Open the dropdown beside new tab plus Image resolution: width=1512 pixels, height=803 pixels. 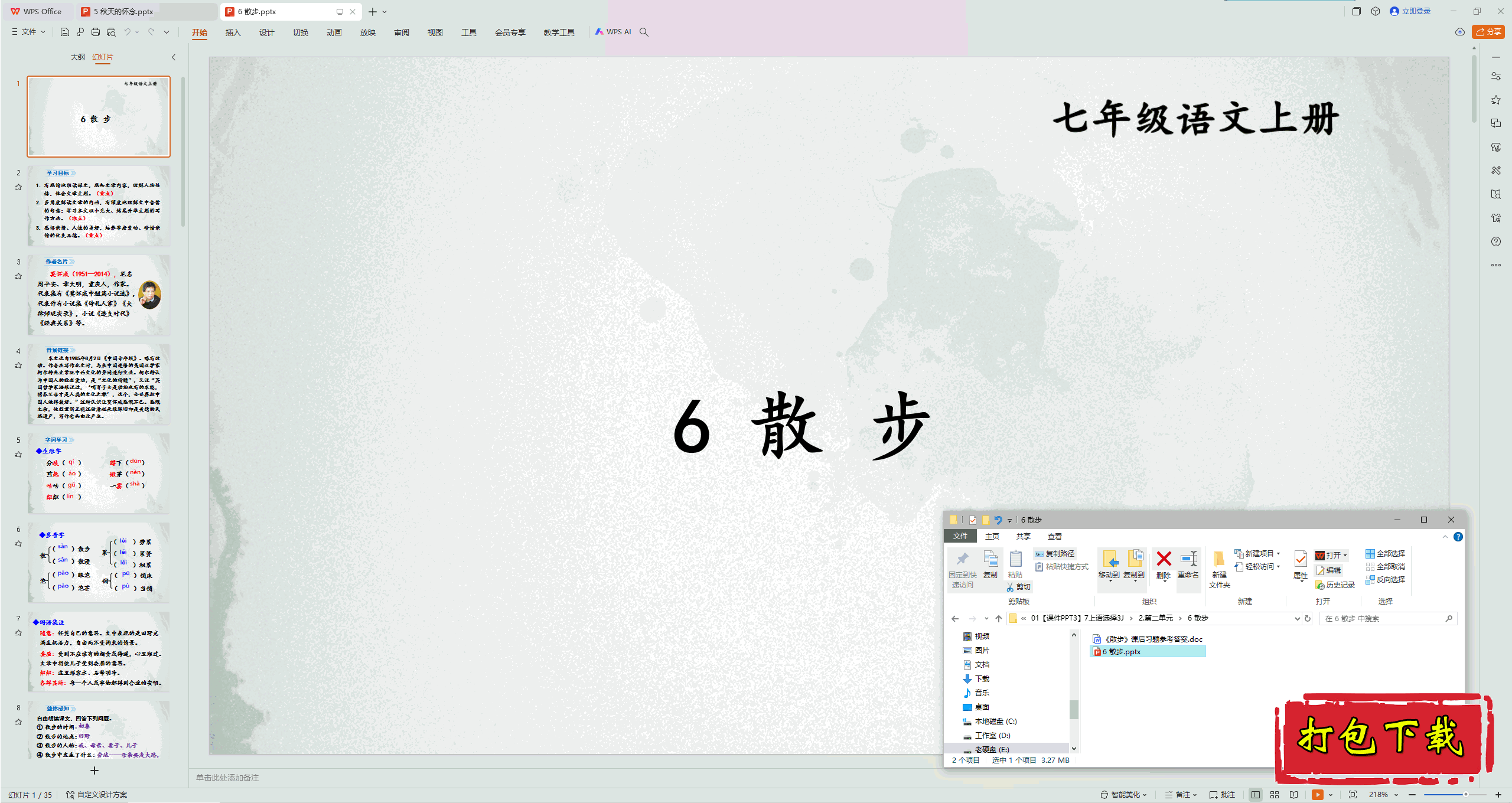click(x=384, y=12)
